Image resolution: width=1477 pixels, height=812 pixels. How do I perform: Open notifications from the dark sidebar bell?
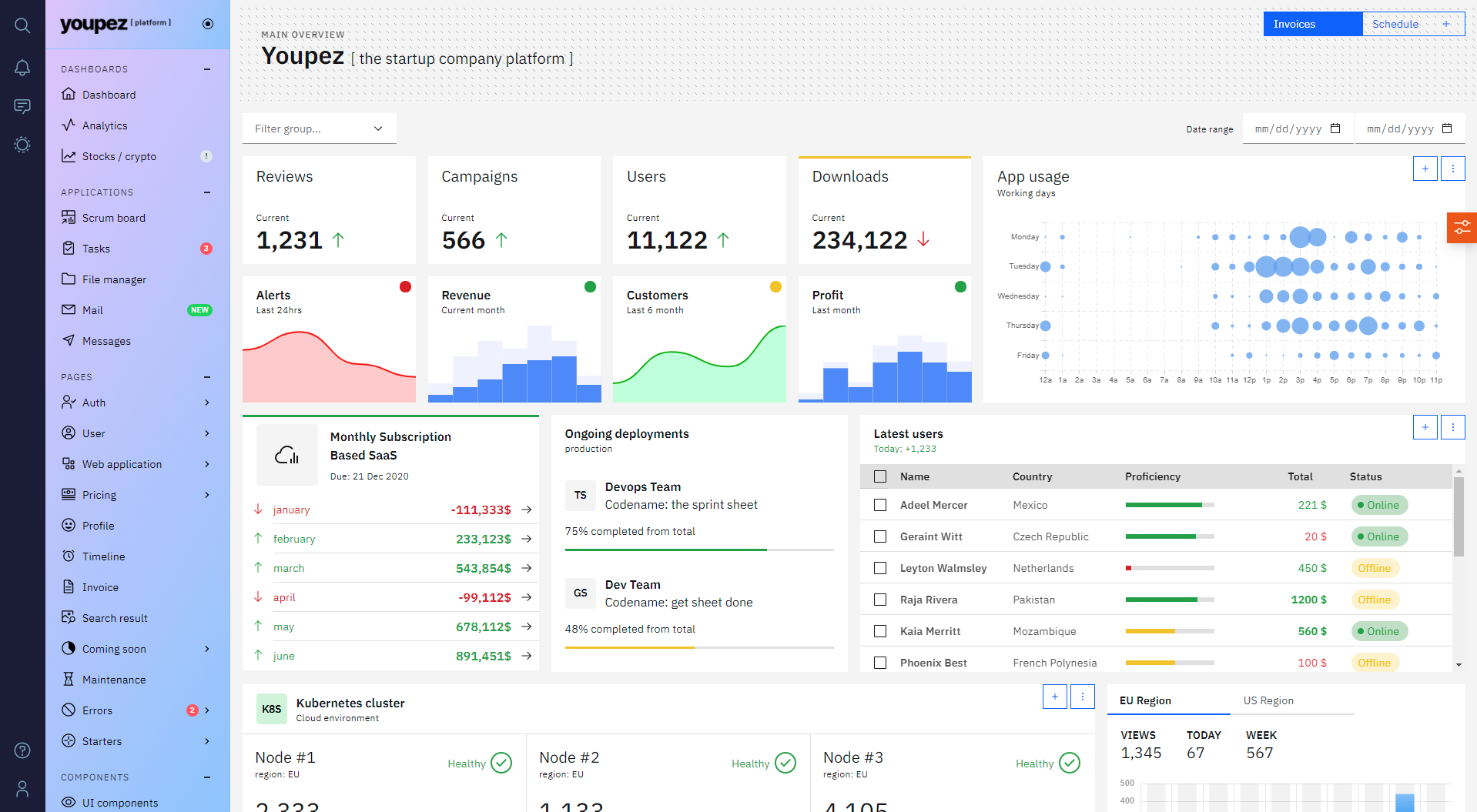[x=22, y=68]
